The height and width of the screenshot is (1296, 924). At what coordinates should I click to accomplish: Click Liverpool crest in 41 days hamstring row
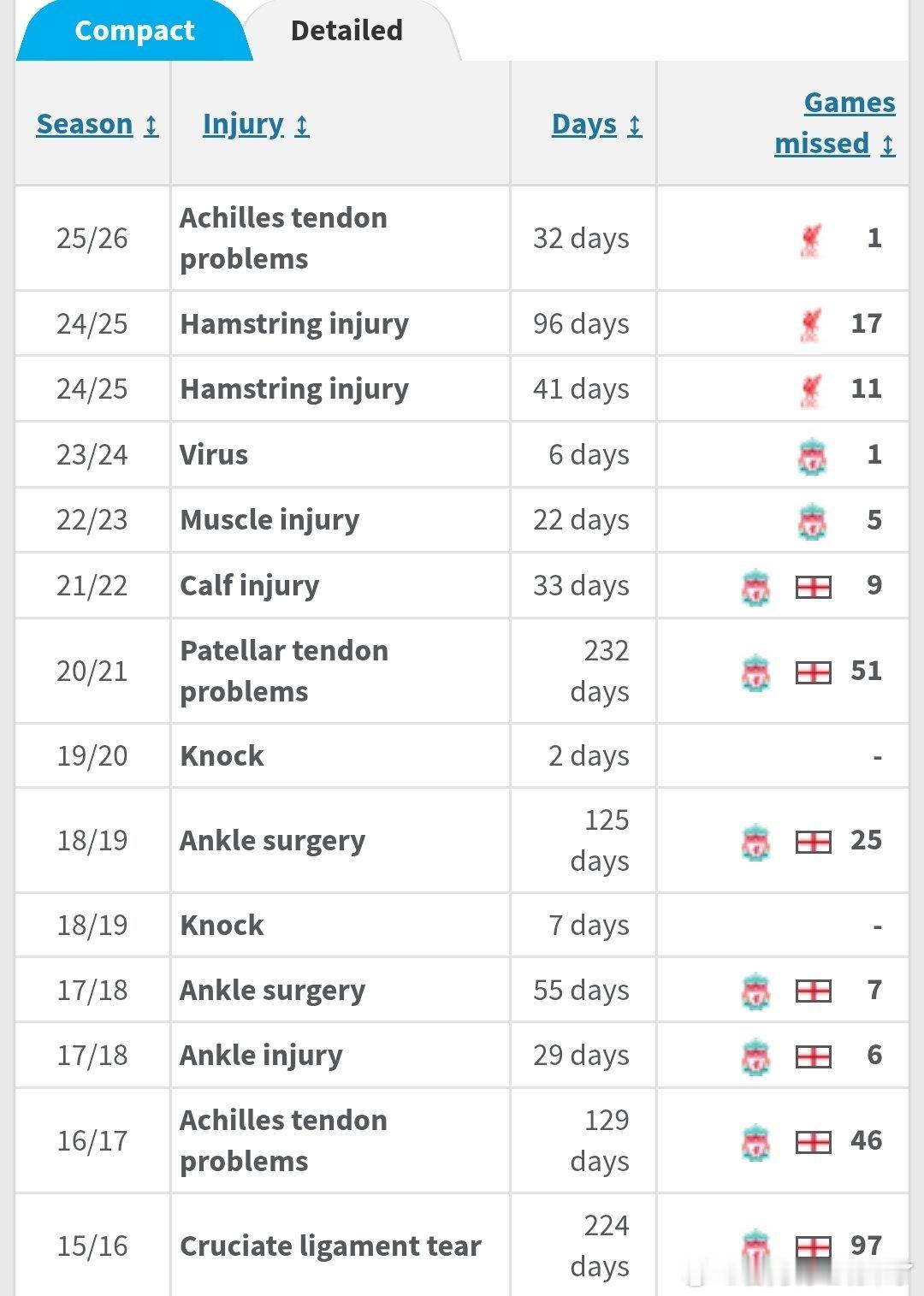click(x=810, y=390)
